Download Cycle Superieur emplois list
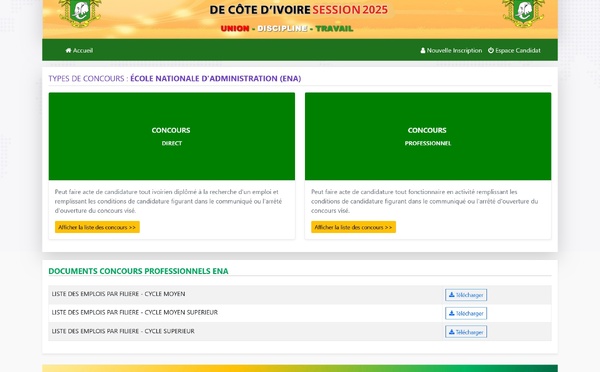 466,332
